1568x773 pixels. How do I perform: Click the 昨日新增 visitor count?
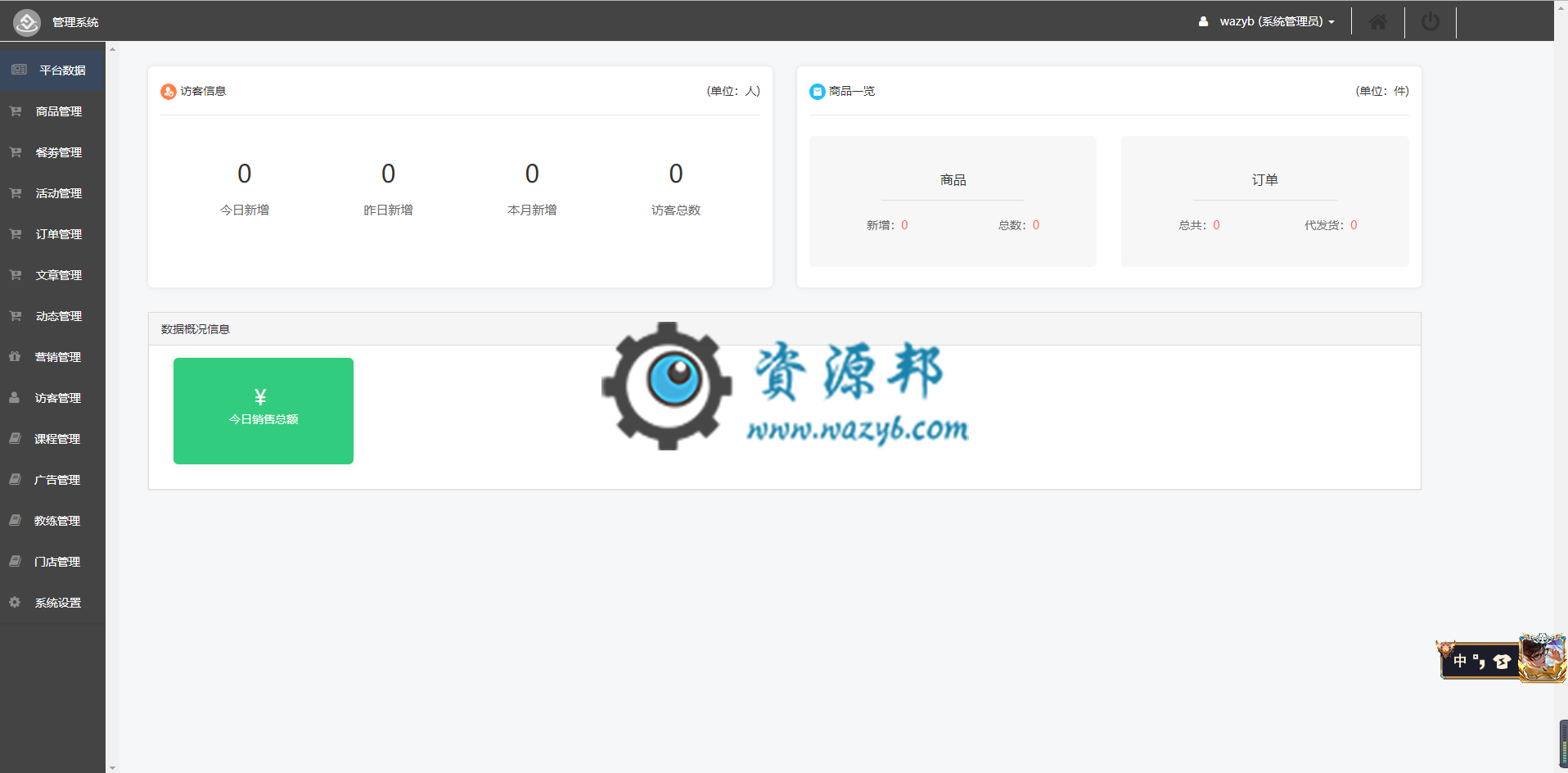click(388, 174)
